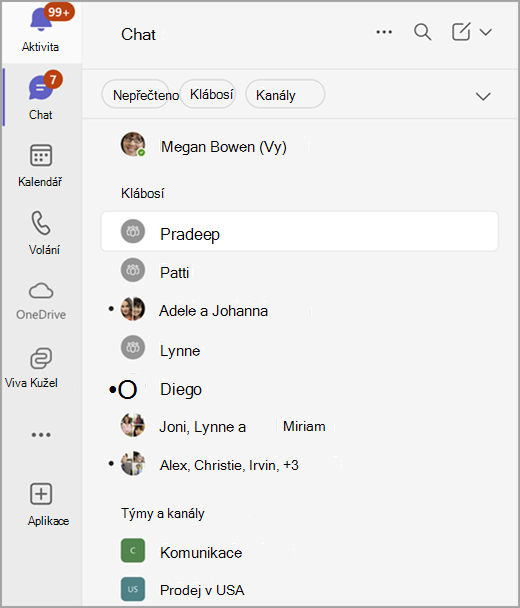Open the OneDrive cloud icon
The image size is (520, 608).
[x=41, y=291]
